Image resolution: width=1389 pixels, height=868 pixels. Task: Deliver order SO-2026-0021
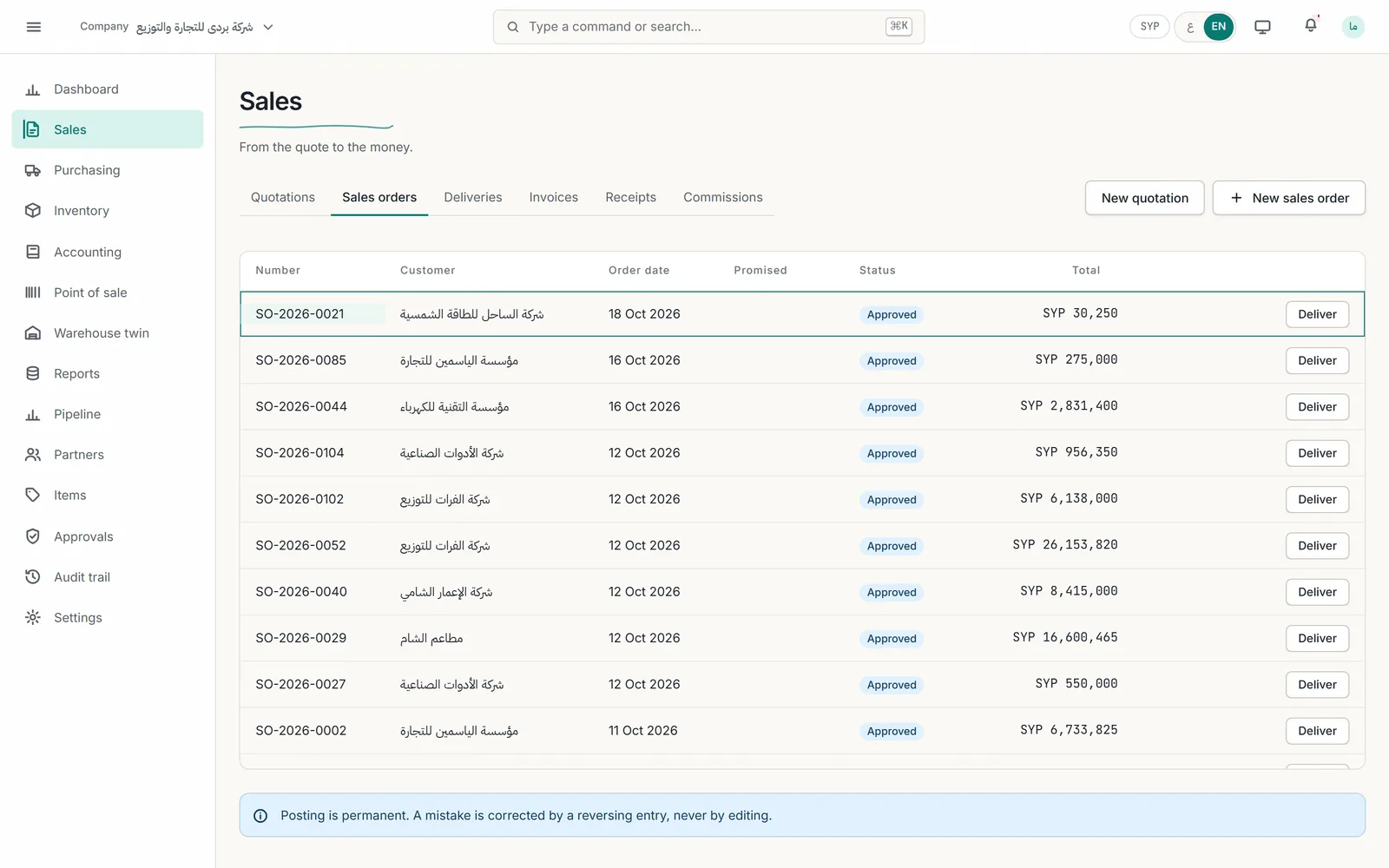(1317, 314)
